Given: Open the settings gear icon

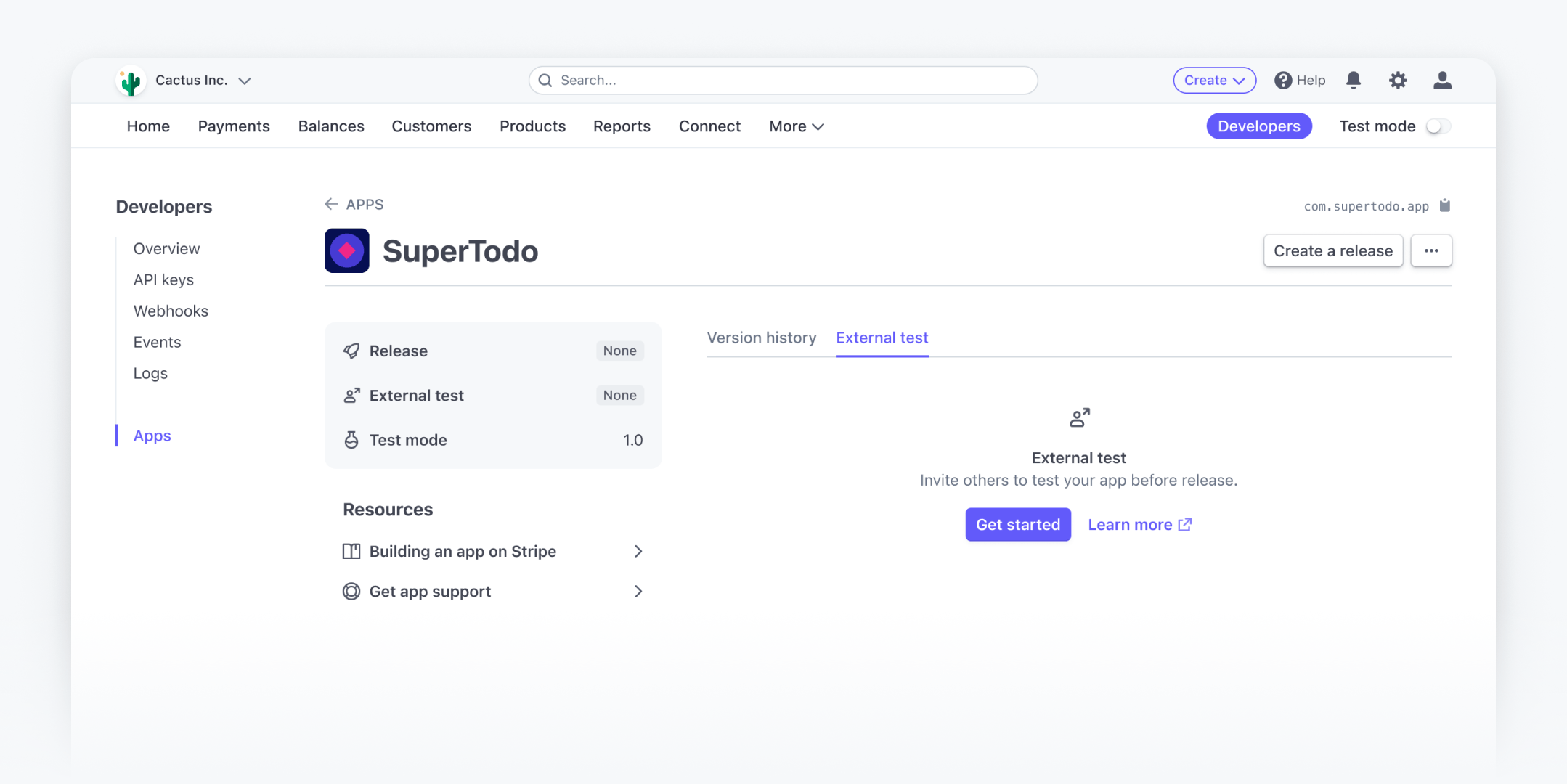Looking at the screenshot, I should [1398, 81].
